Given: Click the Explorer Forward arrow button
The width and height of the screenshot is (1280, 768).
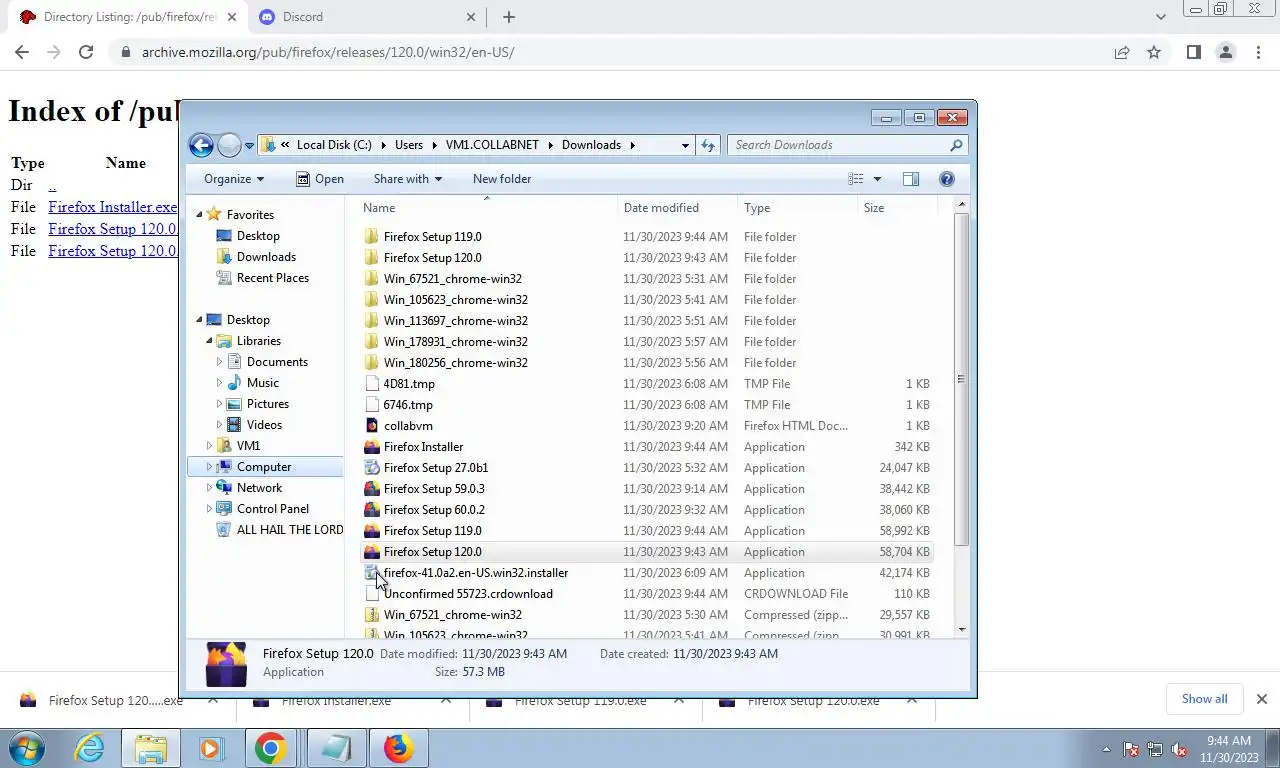Looking at the screenshot, I should (229, 145).
